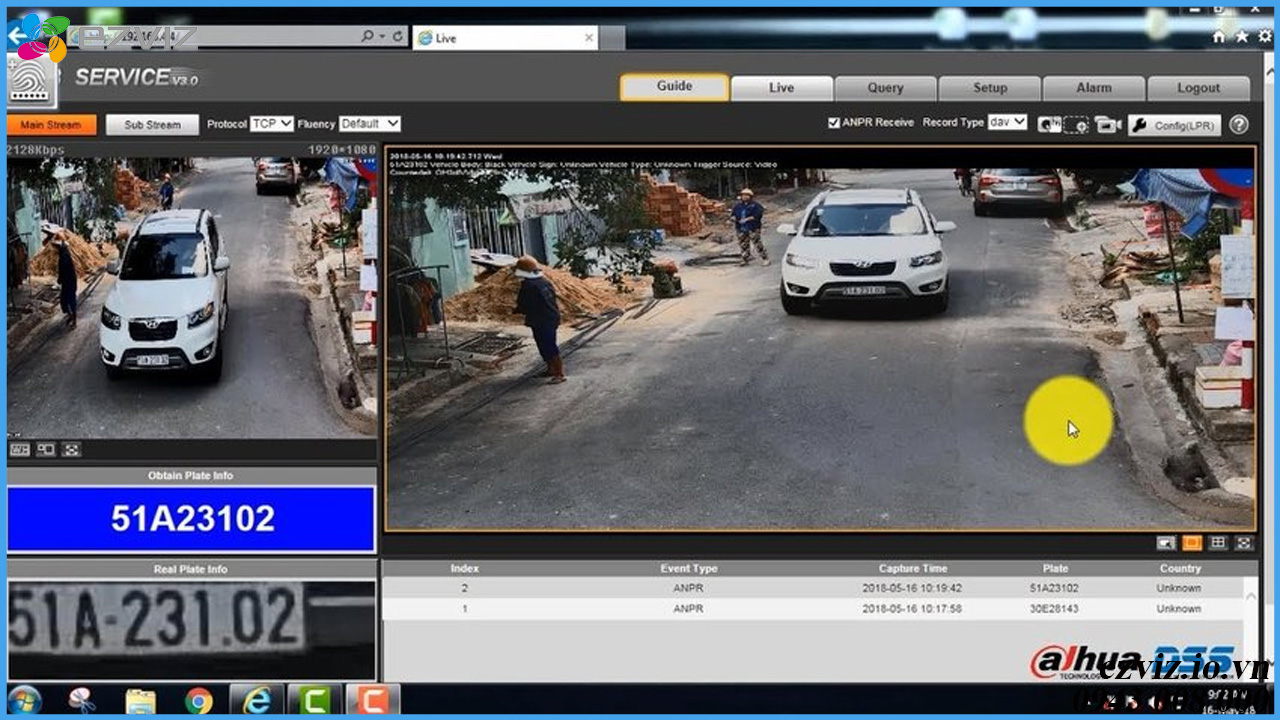
Task: Open the Config(LPR) settings
Action: point(1175,124)
